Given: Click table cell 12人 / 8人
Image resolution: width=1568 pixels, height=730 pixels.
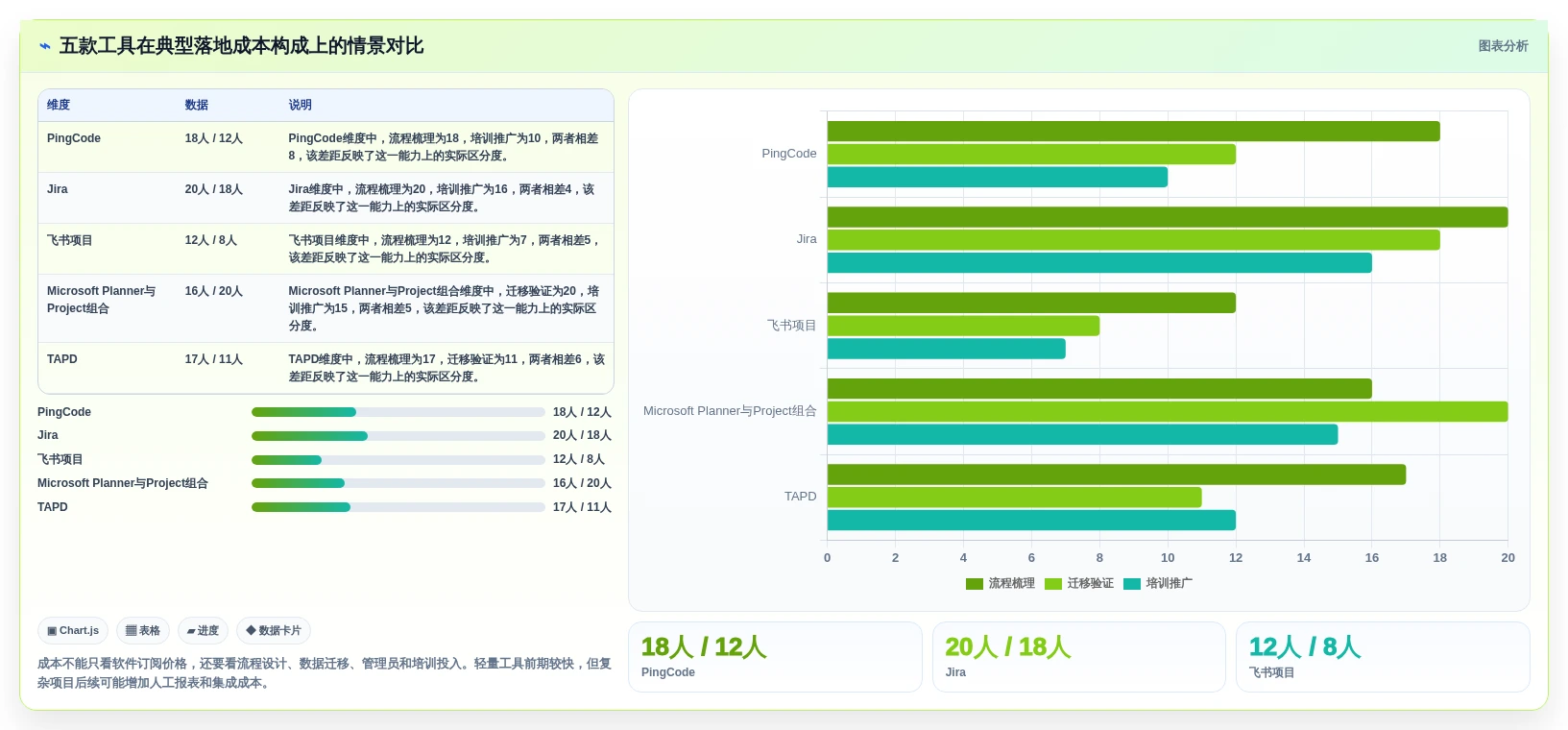Looking at the screenshot, I should point(210,240).
